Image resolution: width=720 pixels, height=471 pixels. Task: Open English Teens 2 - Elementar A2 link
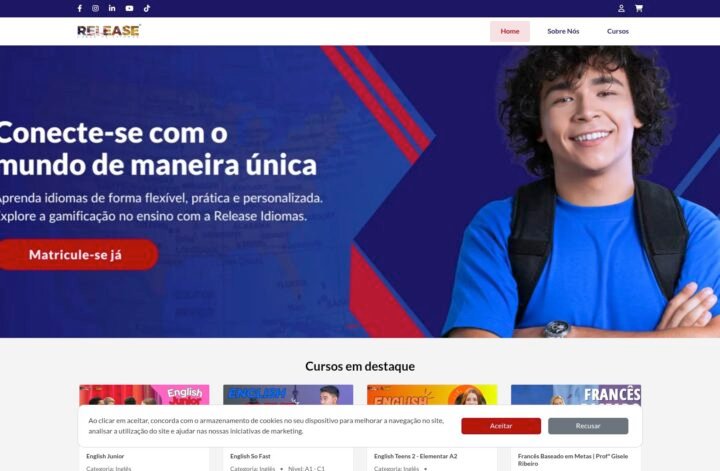point(416,456)
